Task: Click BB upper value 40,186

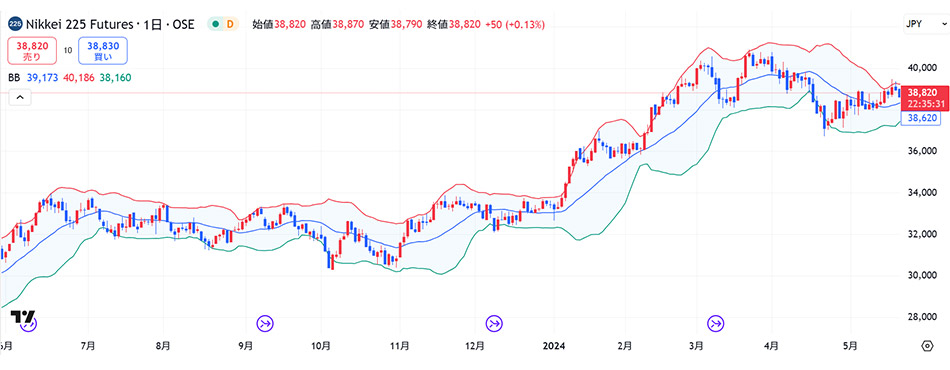Action: point(78,78)
